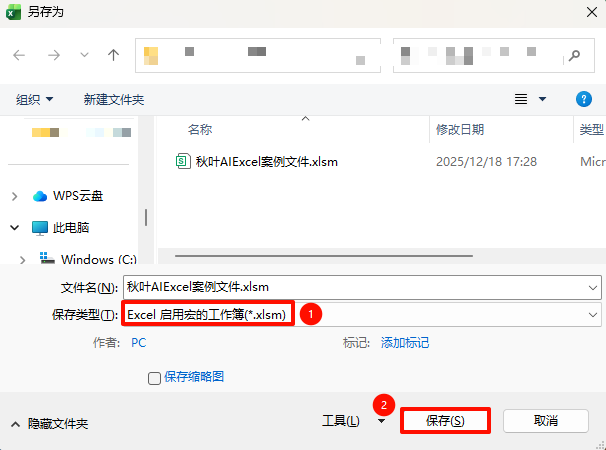This screenshot has width=606, height=450.
Task: Open the 组织 menu
Action: (34, 99)
